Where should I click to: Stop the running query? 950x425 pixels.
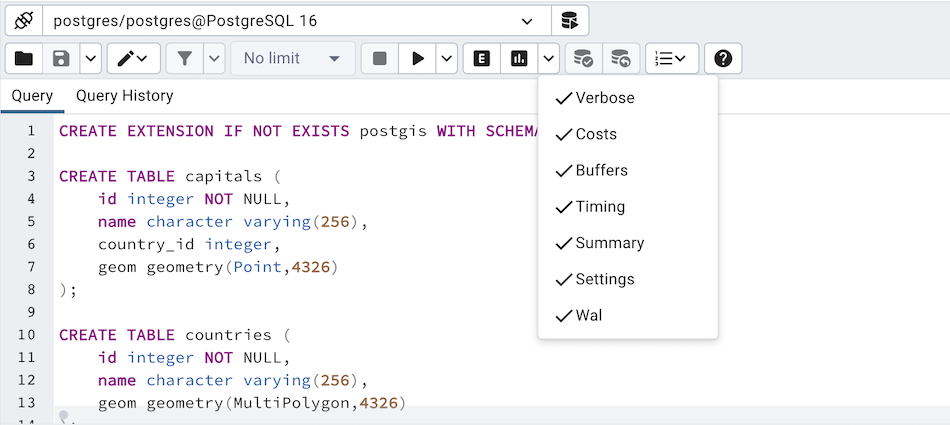(380, 58)
